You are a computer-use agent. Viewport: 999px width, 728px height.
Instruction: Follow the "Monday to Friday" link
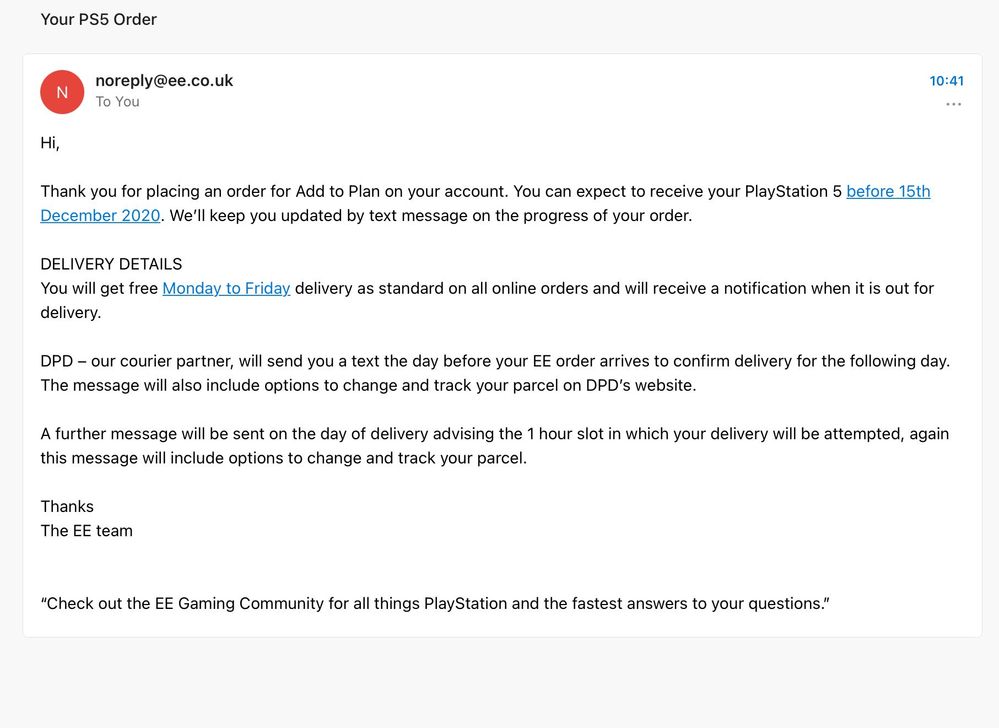226,288
